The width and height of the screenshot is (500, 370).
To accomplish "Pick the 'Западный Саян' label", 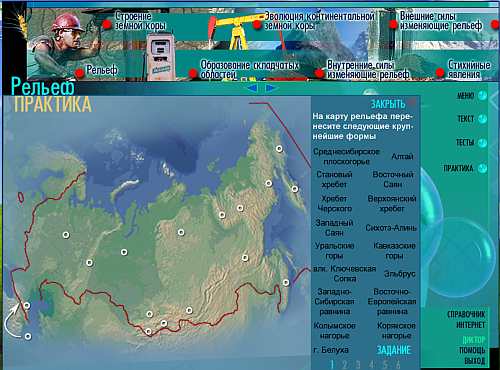I will (x=334, y=228).
